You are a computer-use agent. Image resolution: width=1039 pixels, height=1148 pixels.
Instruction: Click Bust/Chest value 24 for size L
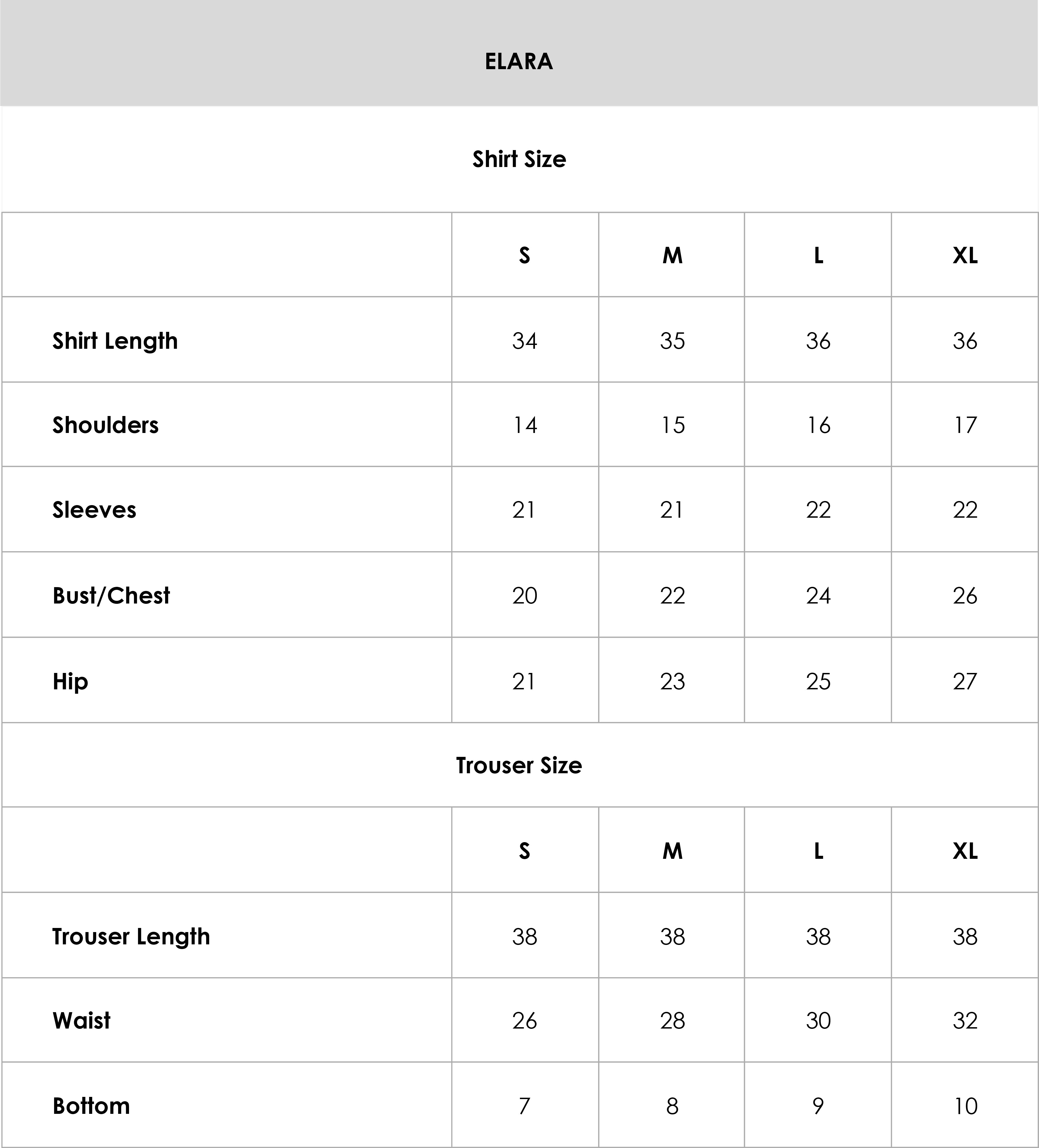tap(818, 596)
